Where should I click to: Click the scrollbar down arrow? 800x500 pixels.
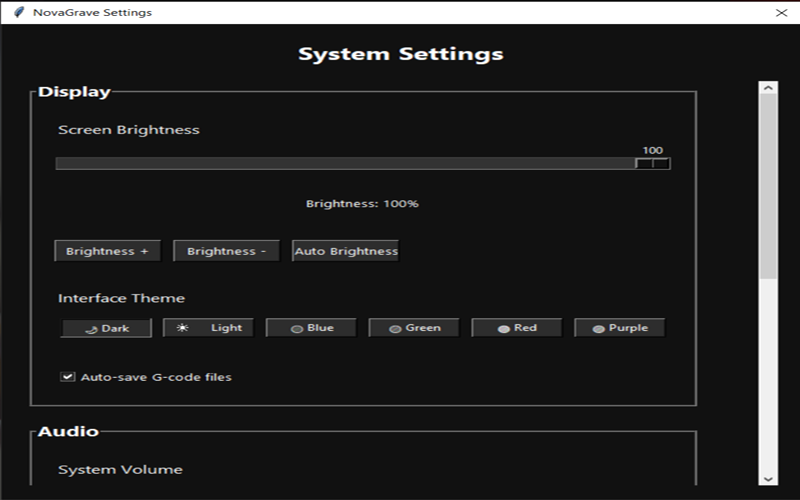pos(768,478)
